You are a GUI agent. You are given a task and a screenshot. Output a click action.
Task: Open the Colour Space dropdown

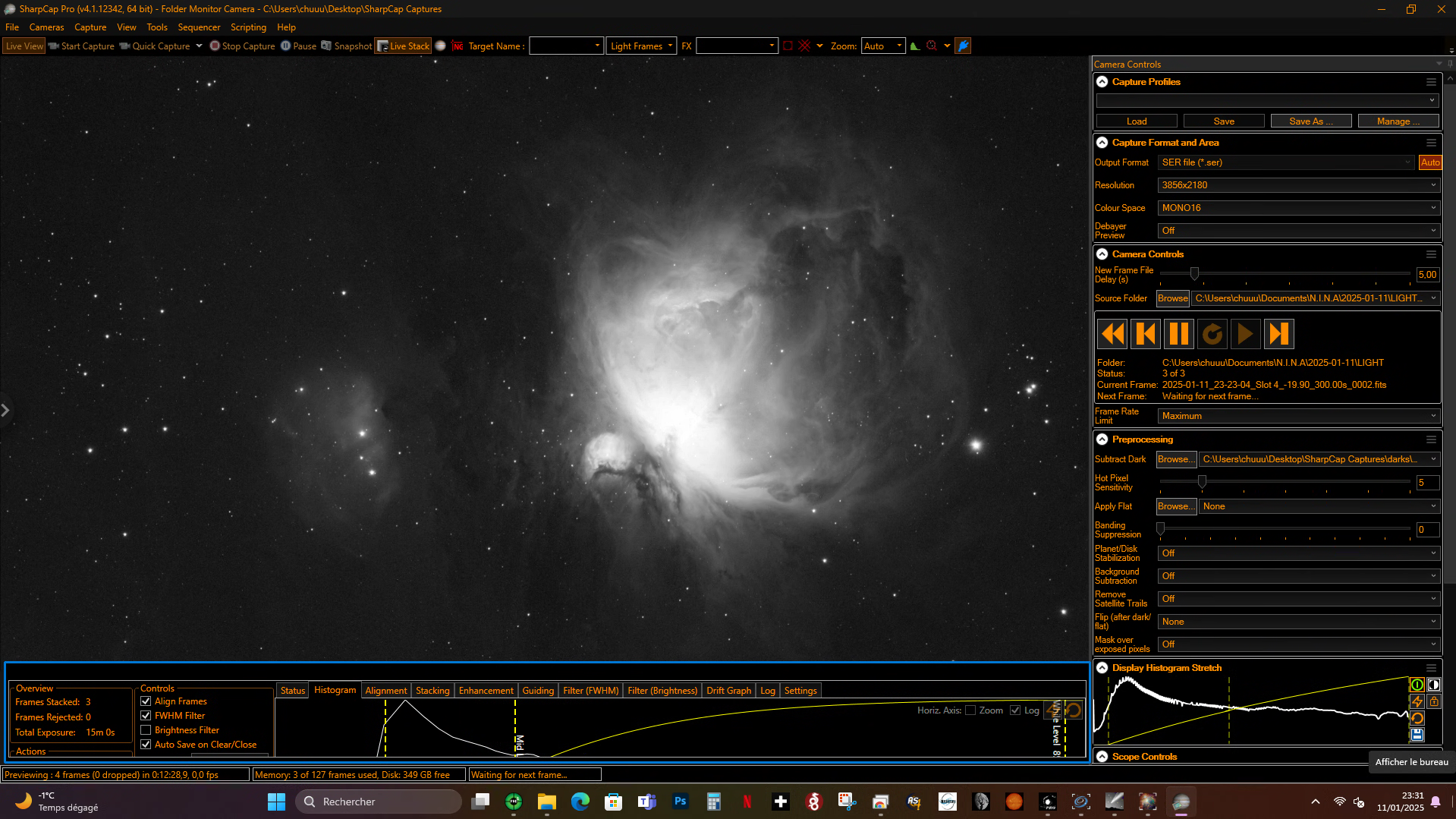(1298, 208)
